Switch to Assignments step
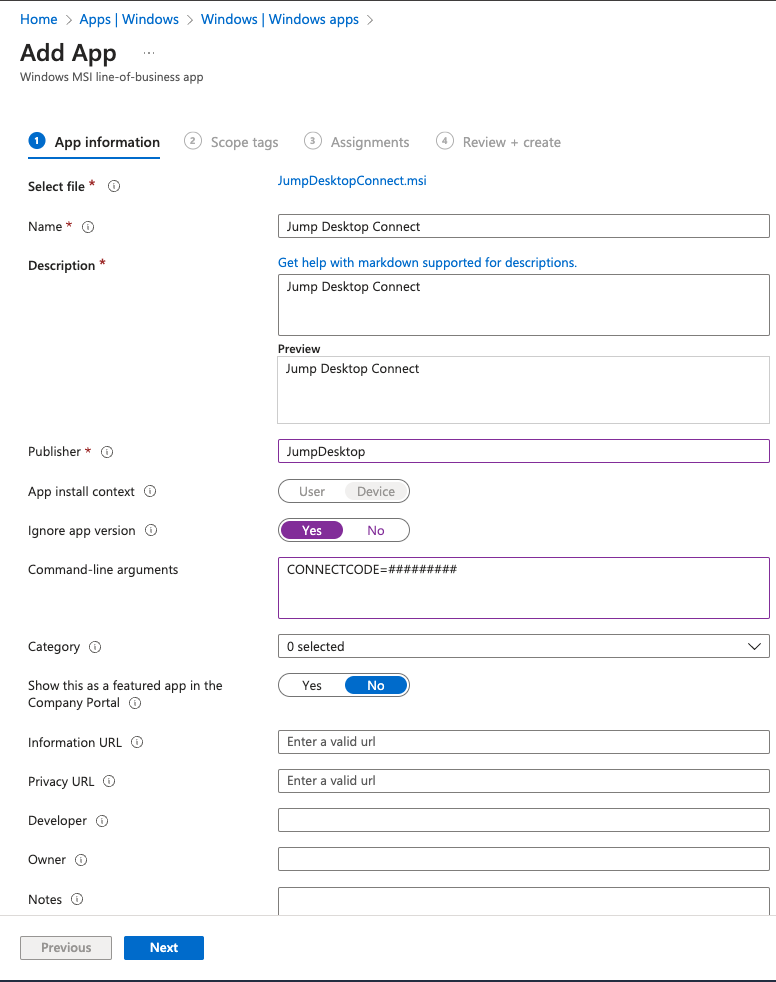This screenshot has height=982, width=776. [356, 142]
